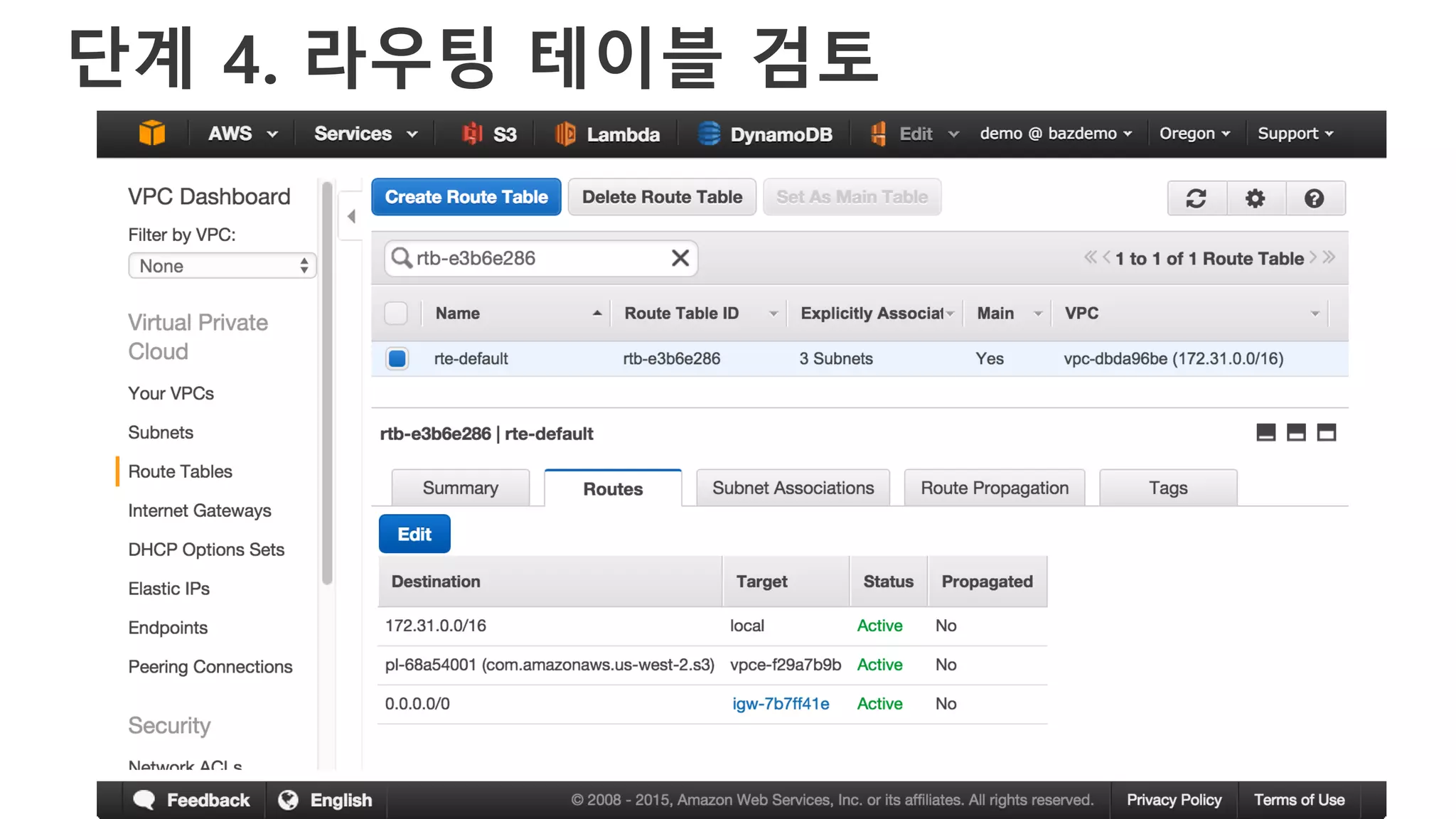Toggle the select-all checkbox in header
Viewport: 1456px width, 819px height.
click(x=395, y=314)
